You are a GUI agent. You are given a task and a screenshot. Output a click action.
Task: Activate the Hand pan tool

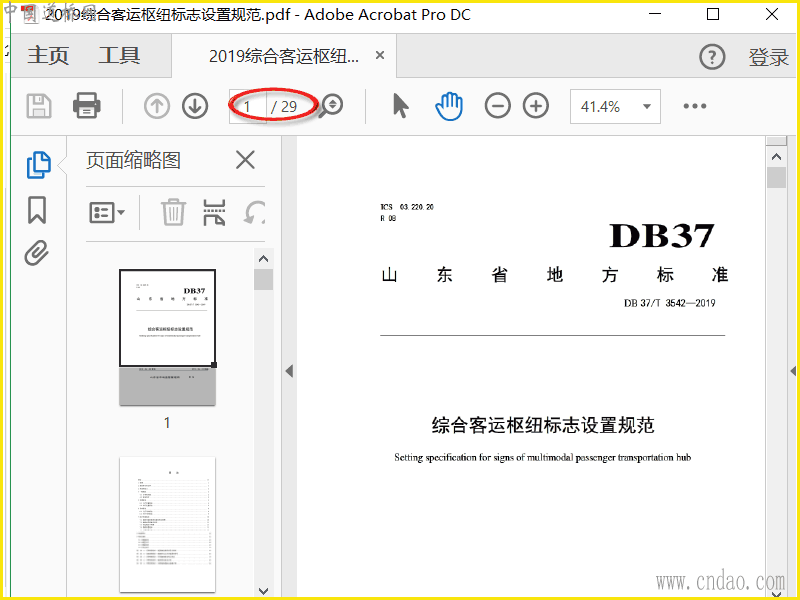[x=449, y=106]
